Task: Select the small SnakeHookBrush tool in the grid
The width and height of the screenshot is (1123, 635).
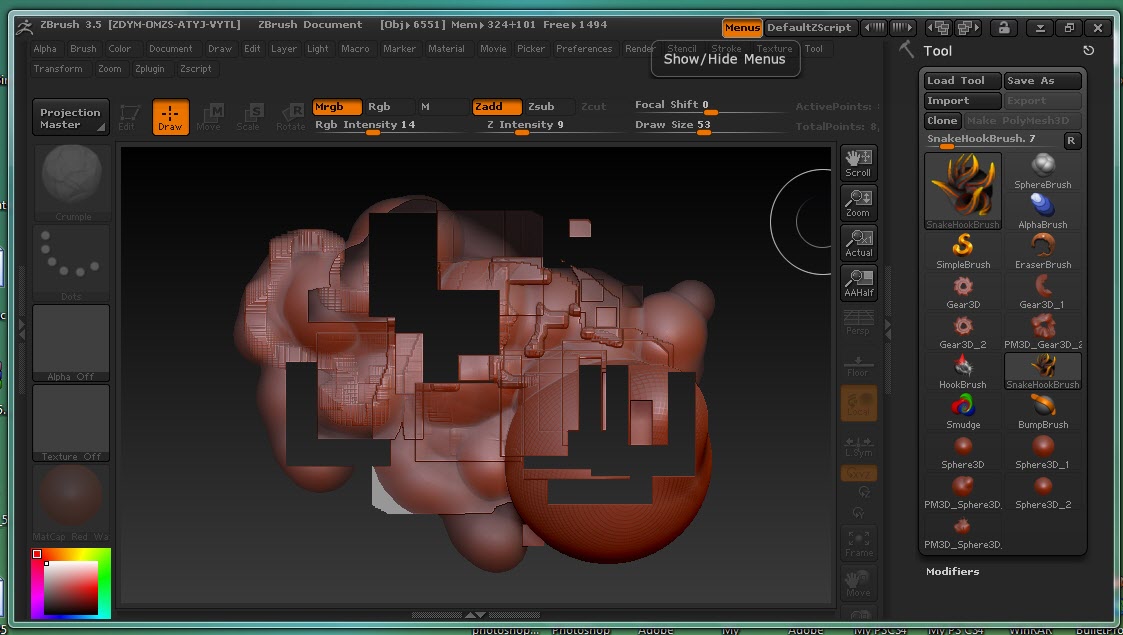Action: point(1043,372)
